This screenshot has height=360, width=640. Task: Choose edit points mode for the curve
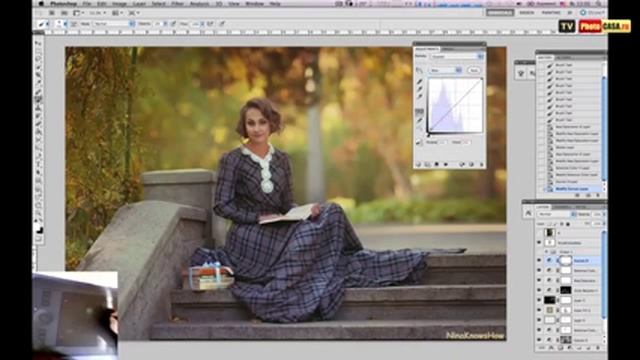click(x=420, y=111)
